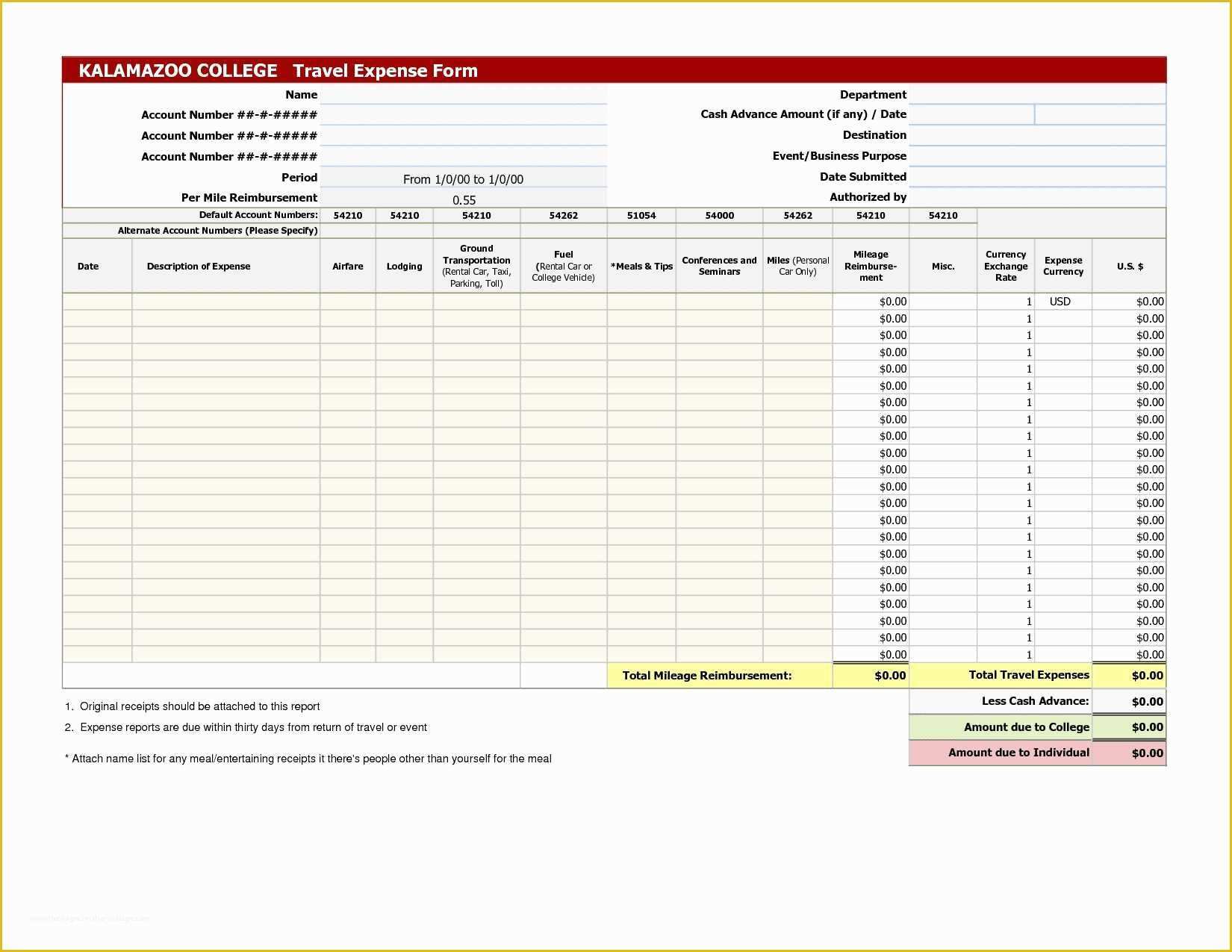
Task: Click the 'Expense reports are due' note
Action: point(246,727)
